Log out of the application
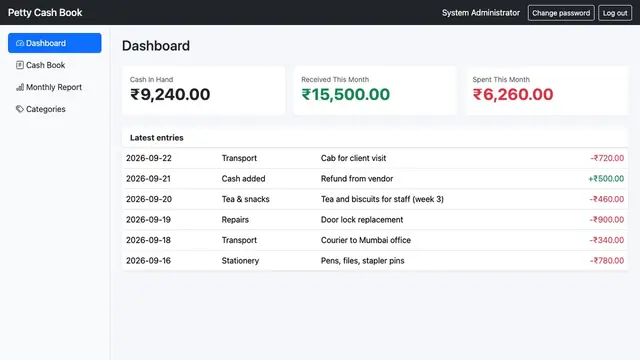 tap(615, 13)
